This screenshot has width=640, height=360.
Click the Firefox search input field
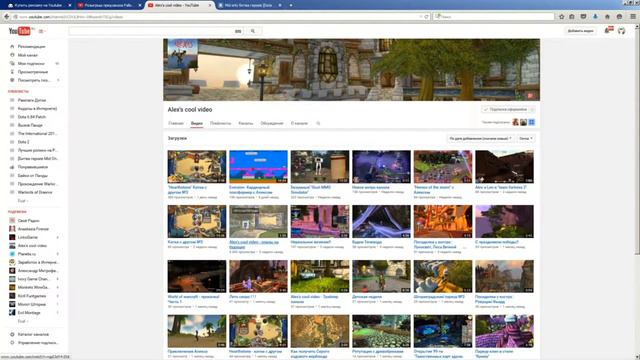pos(494,17)
